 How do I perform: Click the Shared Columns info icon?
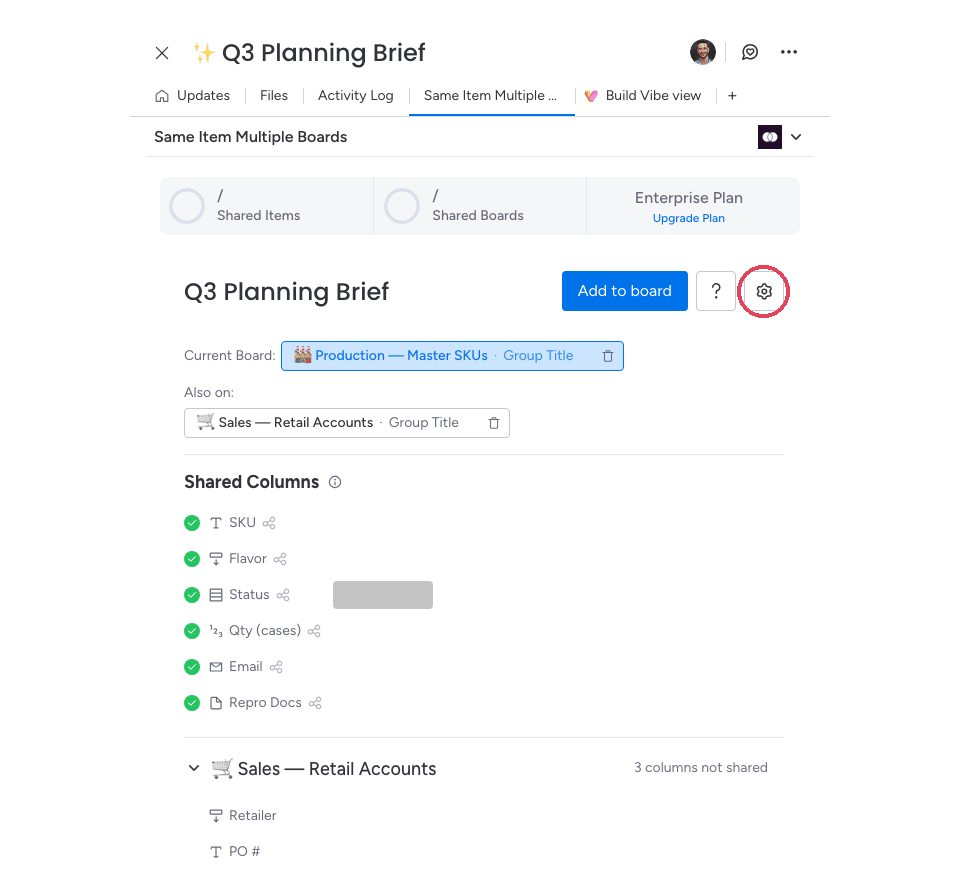[x=335, y=482]
